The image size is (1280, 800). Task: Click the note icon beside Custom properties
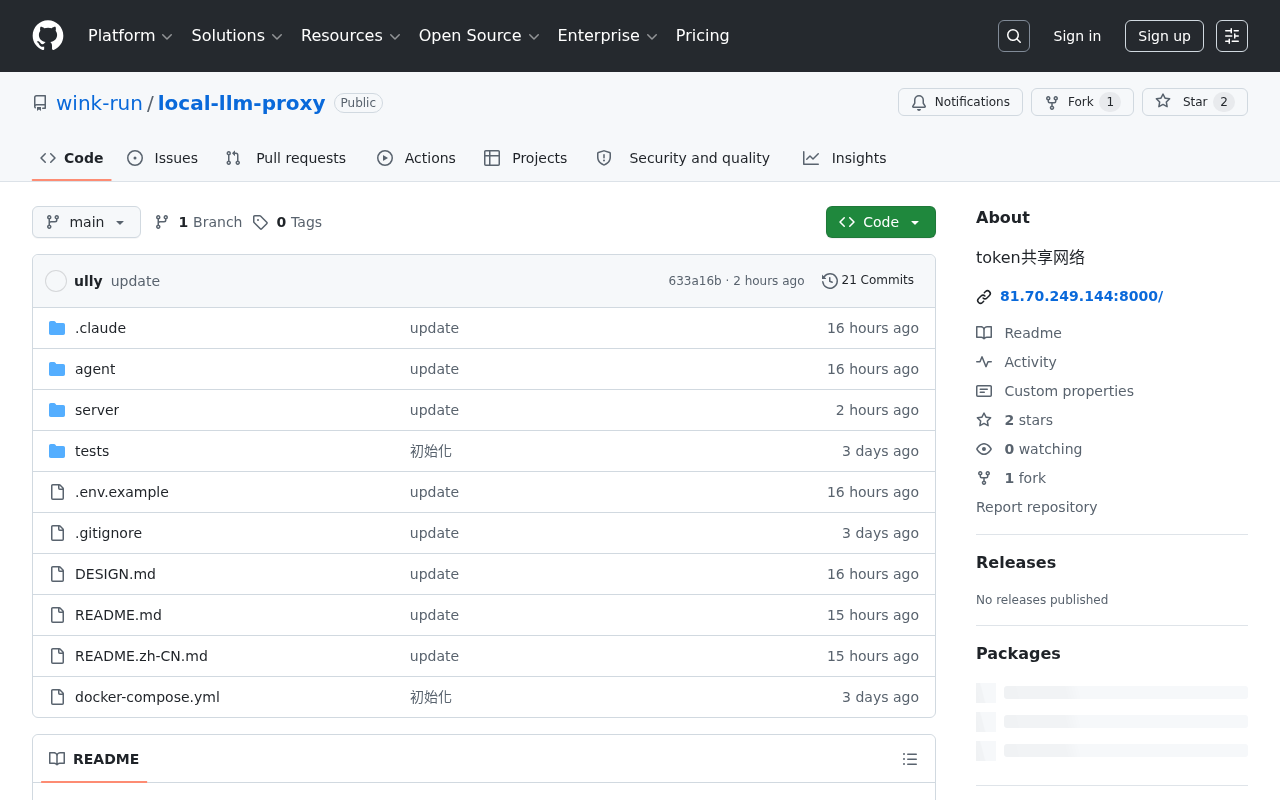tap(984, 391)
